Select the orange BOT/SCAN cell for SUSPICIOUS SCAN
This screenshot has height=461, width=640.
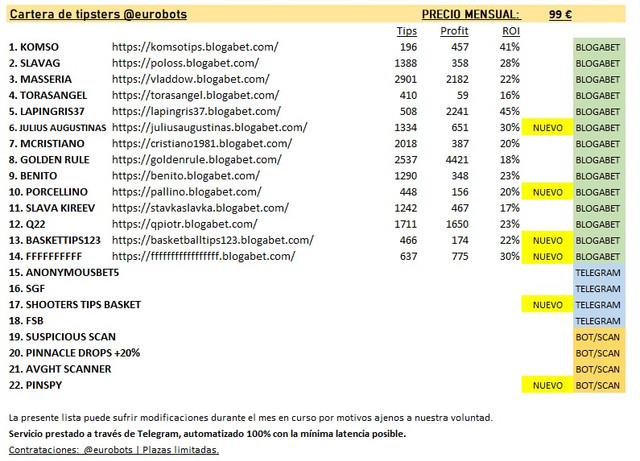click(599, 337)
